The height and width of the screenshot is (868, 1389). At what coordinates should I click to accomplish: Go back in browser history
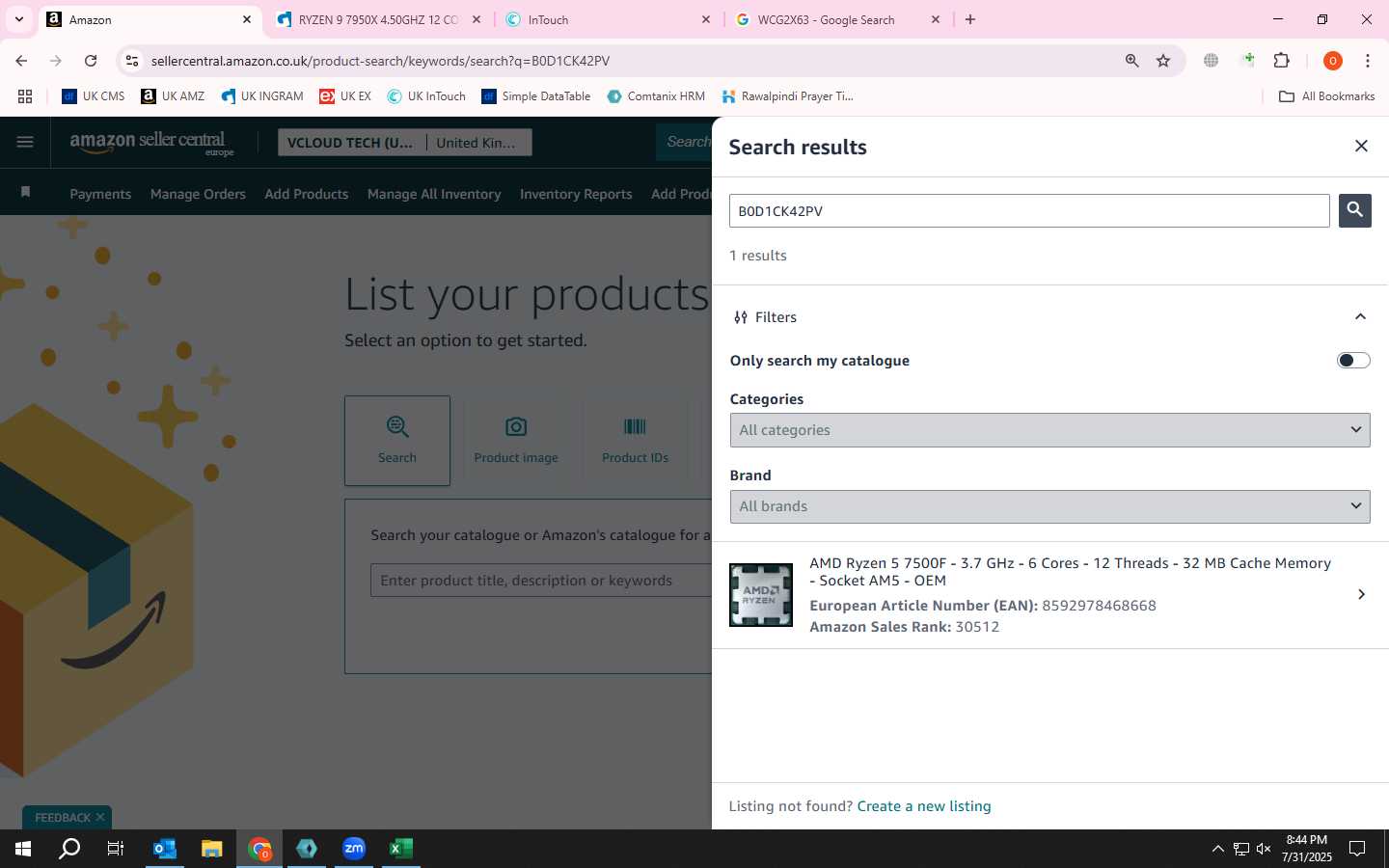point(21,61)
